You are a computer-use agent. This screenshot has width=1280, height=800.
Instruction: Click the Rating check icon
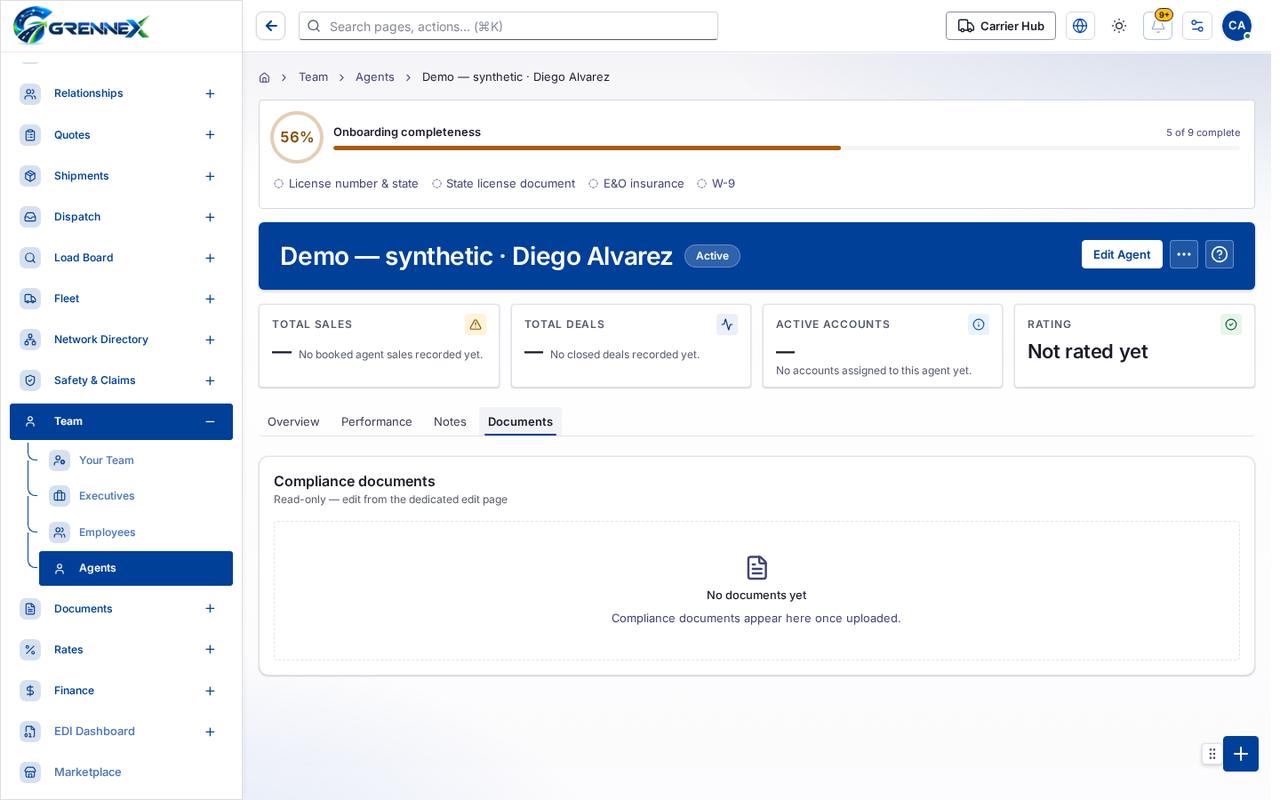[1231, 324]
